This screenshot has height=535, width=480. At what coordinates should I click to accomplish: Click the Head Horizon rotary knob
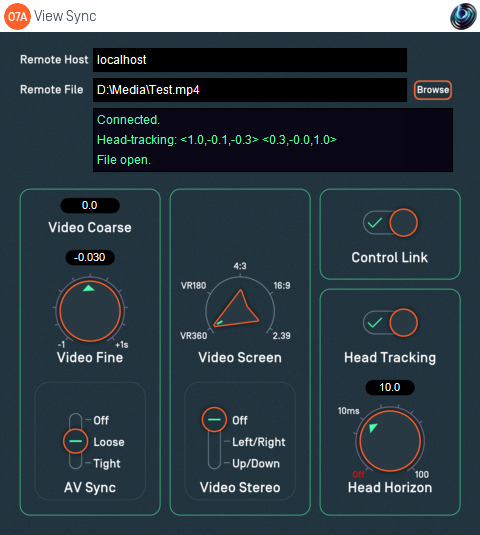390,441
